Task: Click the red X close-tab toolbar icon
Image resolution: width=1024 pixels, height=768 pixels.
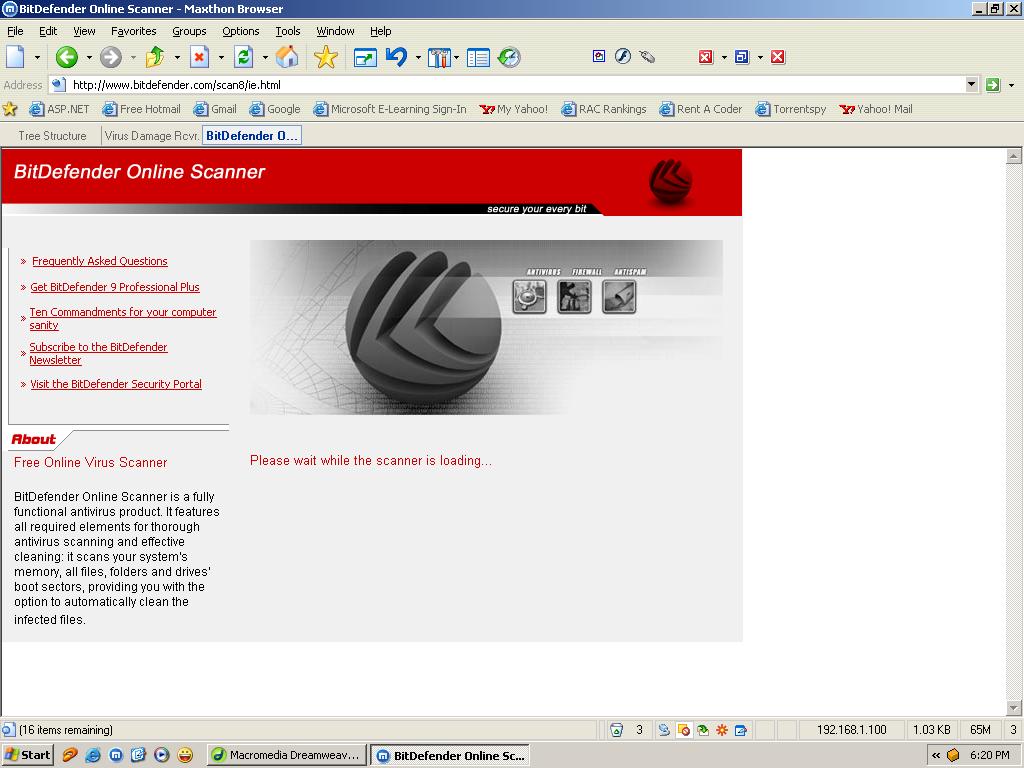Action: [x=777, y=57]
